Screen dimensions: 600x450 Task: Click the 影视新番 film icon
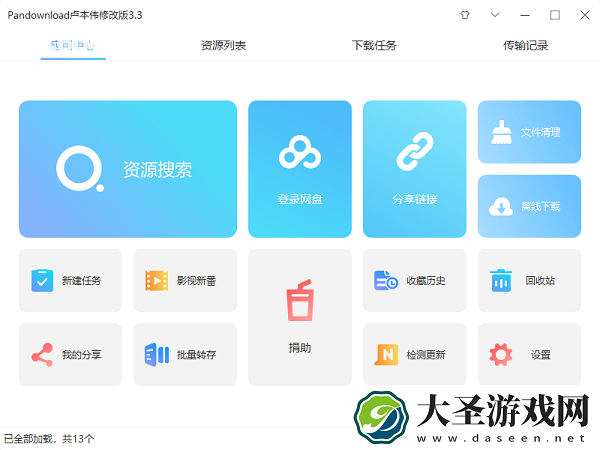(x=157, y=280)
